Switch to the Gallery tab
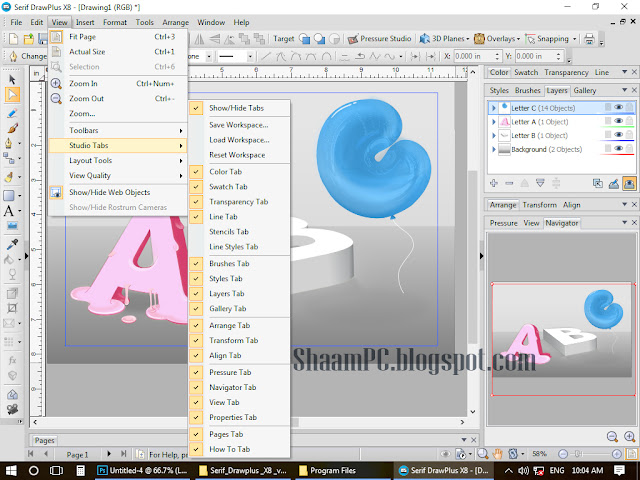This screenshot has height=480, width=640. click(x=584, y=91)
